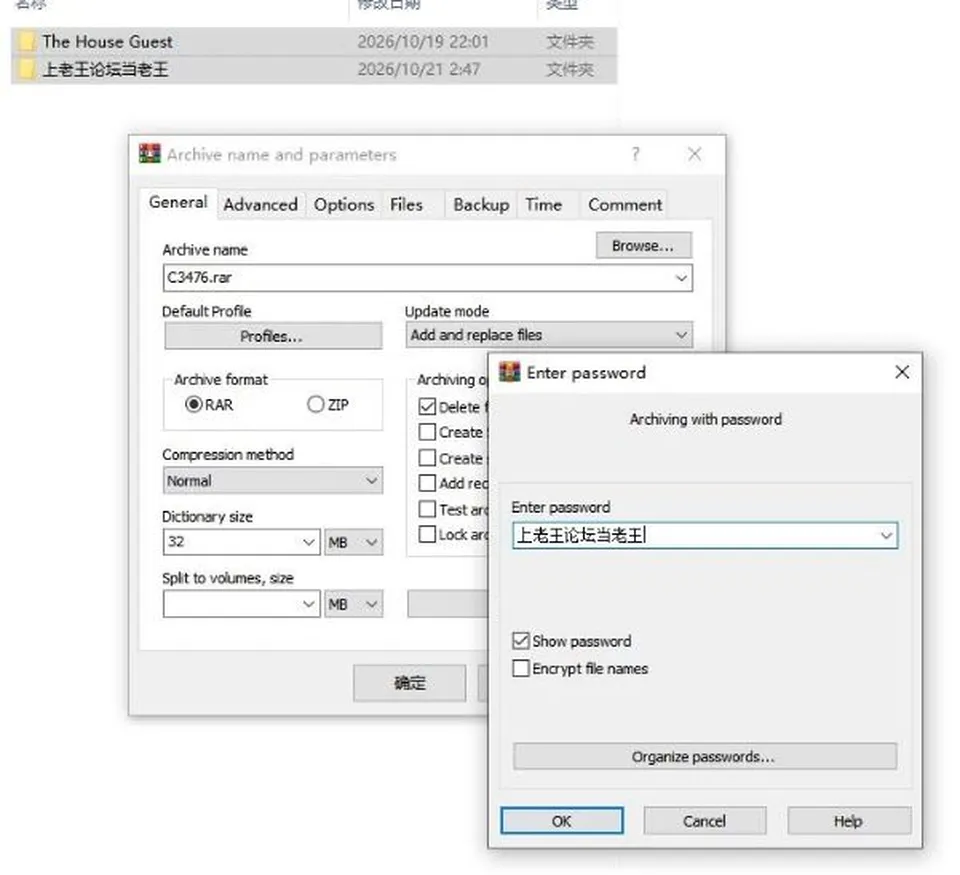This screenshot has width=960, height=875.
Task: Uncheck the Delete files checkbox
Action: point(427,407)
